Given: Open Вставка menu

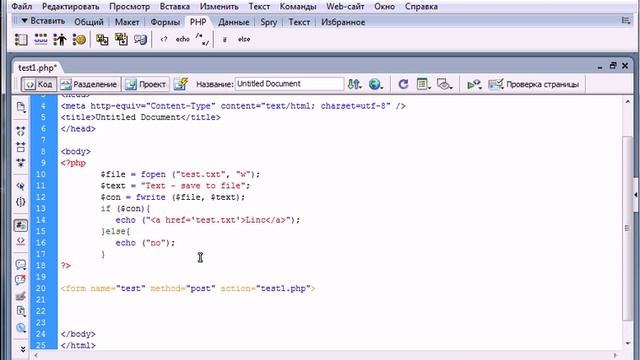Looking at the screenshot, I should (x=175, y=7).
